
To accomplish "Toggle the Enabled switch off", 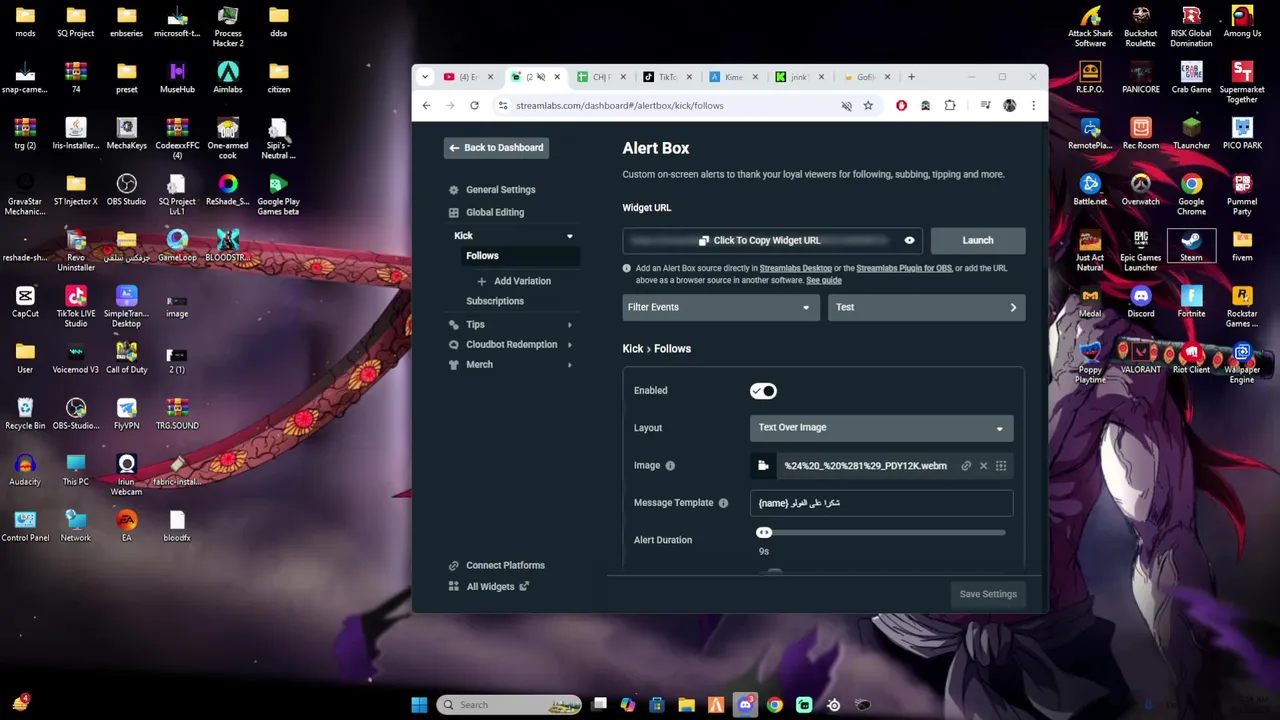I will pyautogui.click(x=763, y=391).
